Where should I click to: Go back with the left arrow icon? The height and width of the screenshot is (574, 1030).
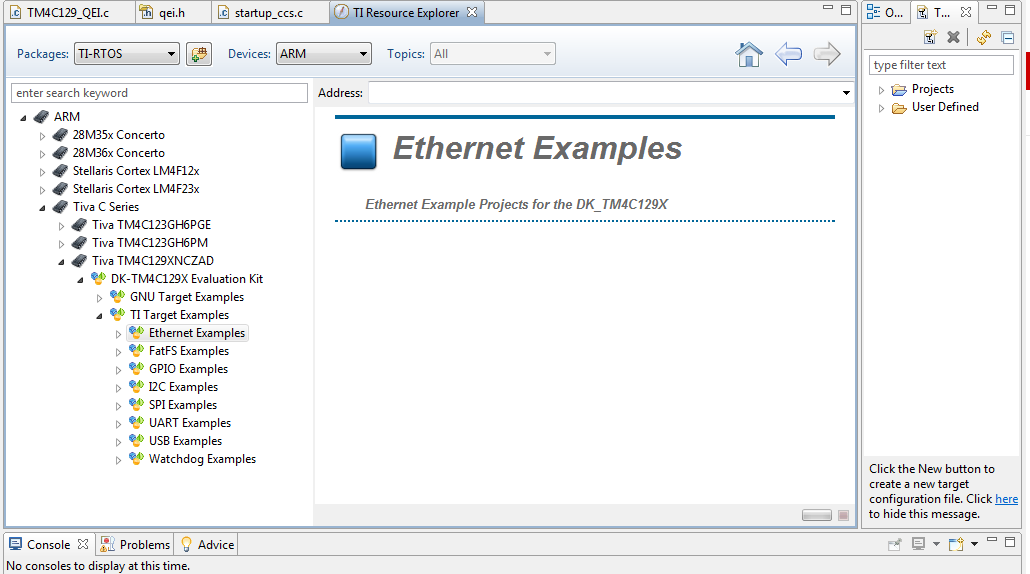point(788,54)
